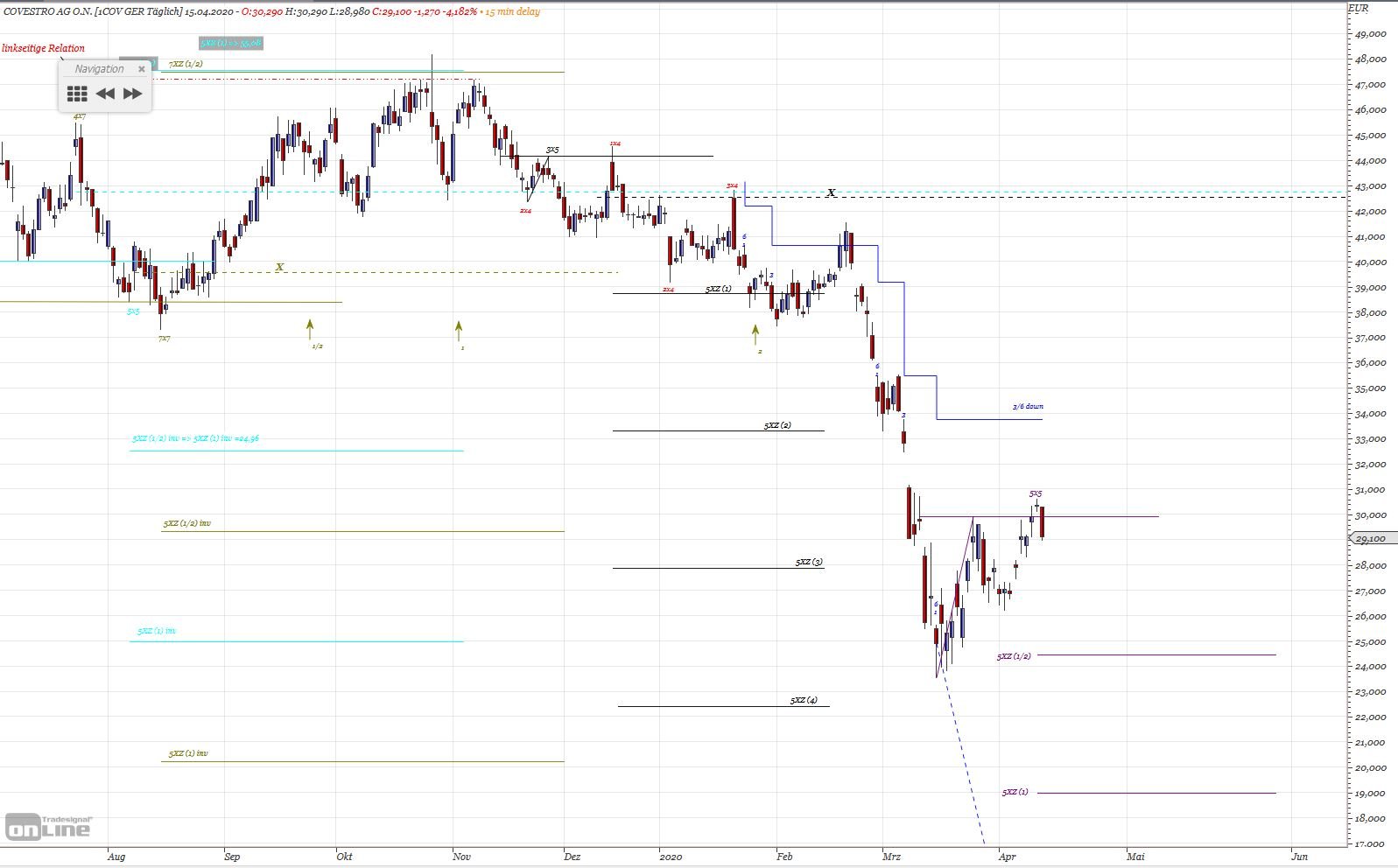Click the up-arrow marker labeled "1/2"
Image resolution: width=1398 pixels, height=868 pixels.
(x=310, y=330)
